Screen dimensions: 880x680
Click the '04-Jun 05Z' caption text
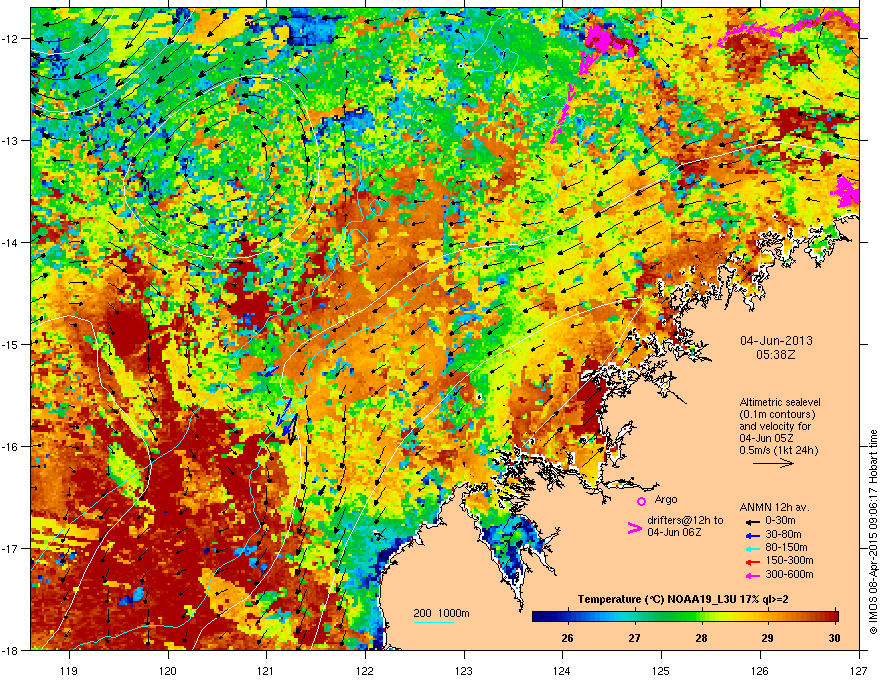pyautogui.click(x=767, y=438)
